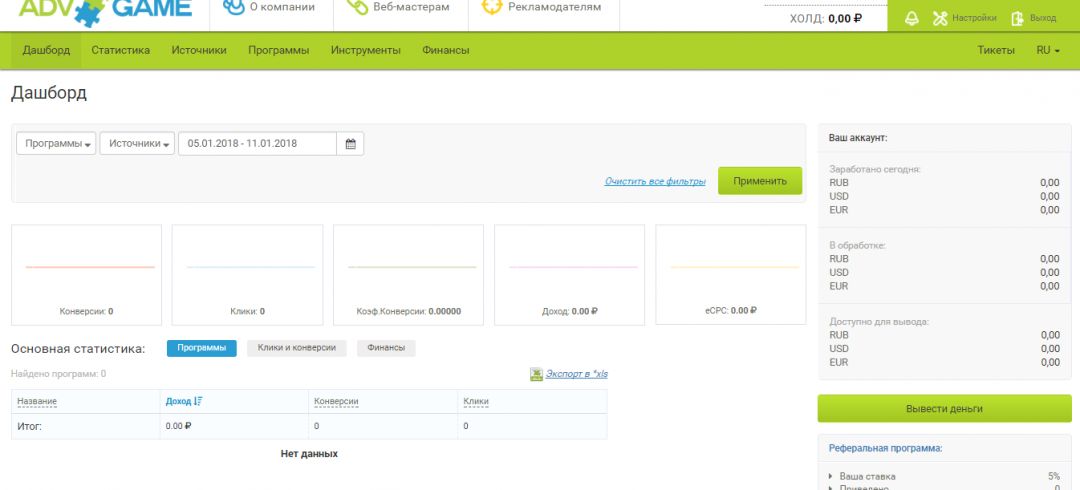Select the blue Программы statistics tab
The width and height of the screenshot is (1080, 490).
coord(201,348)
